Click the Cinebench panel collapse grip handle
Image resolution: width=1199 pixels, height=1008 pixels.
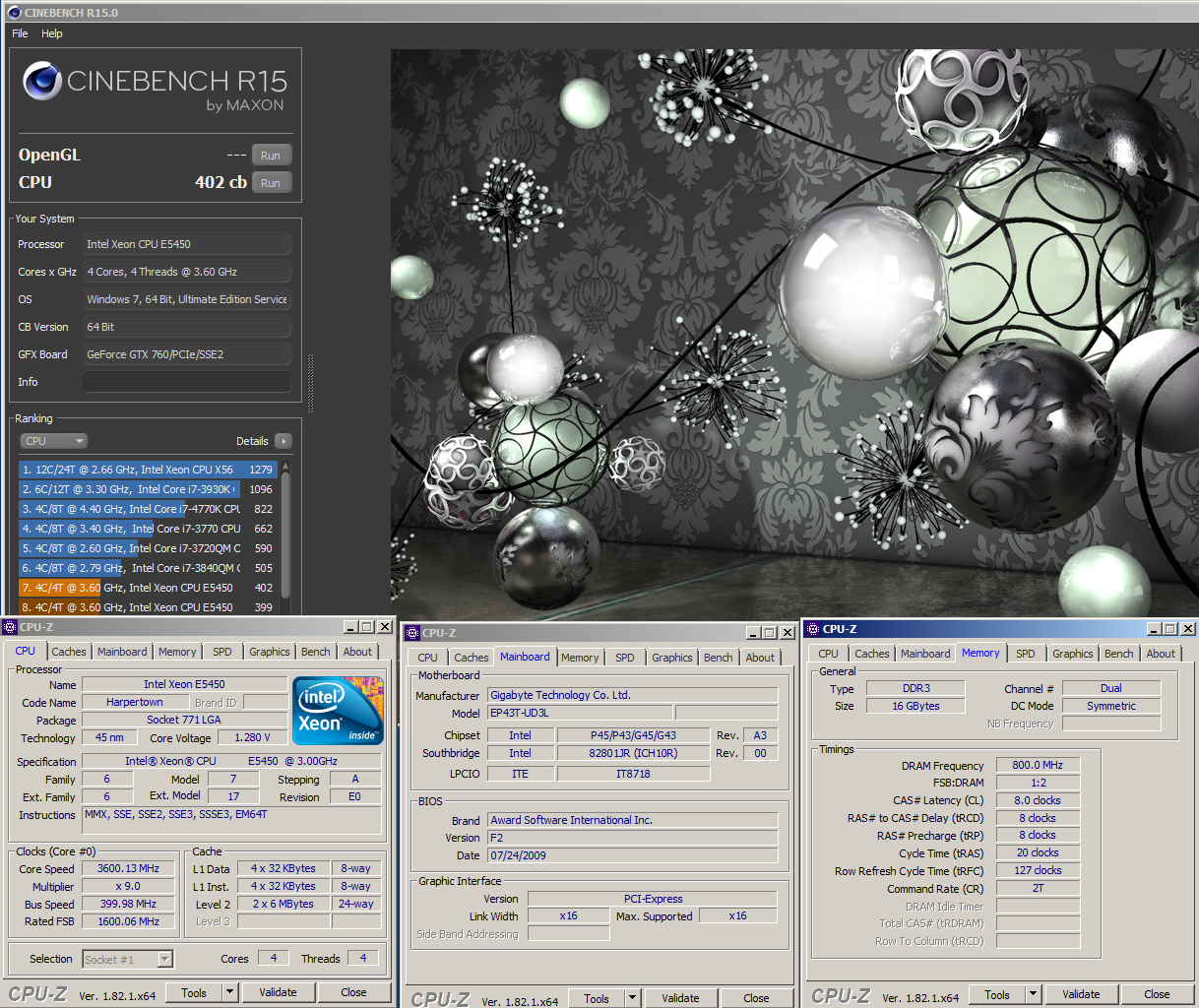point(311,384)
